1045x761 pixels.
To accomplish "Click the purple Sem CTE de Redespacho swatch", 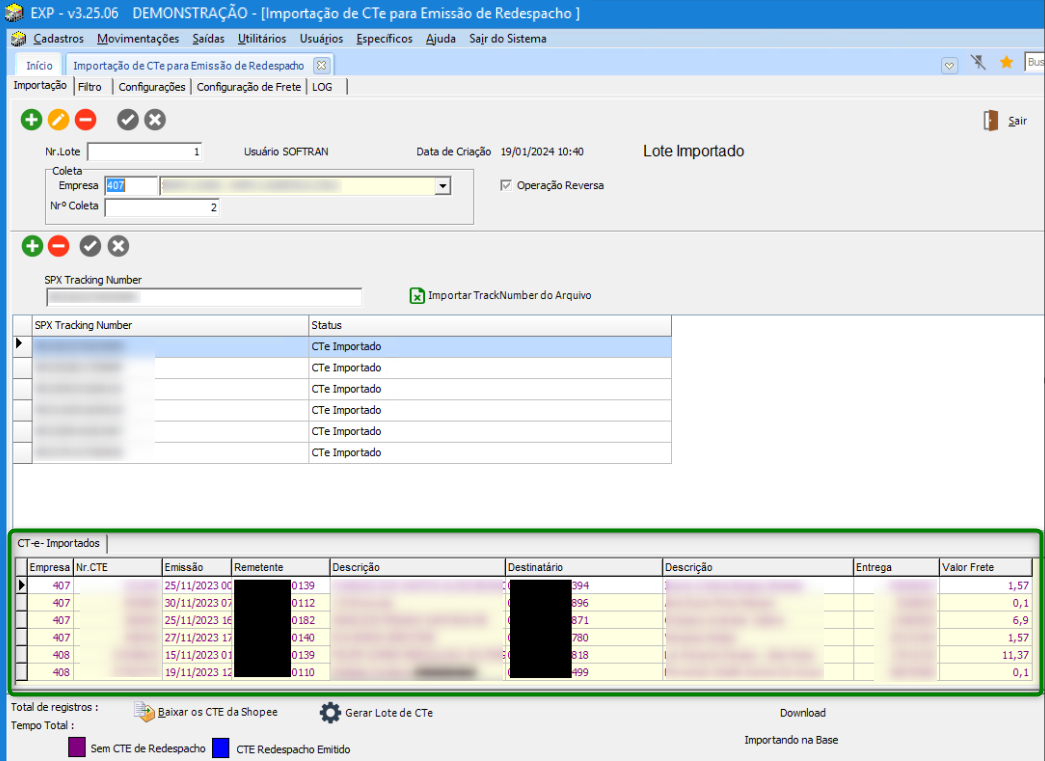I will pos(77,748).
